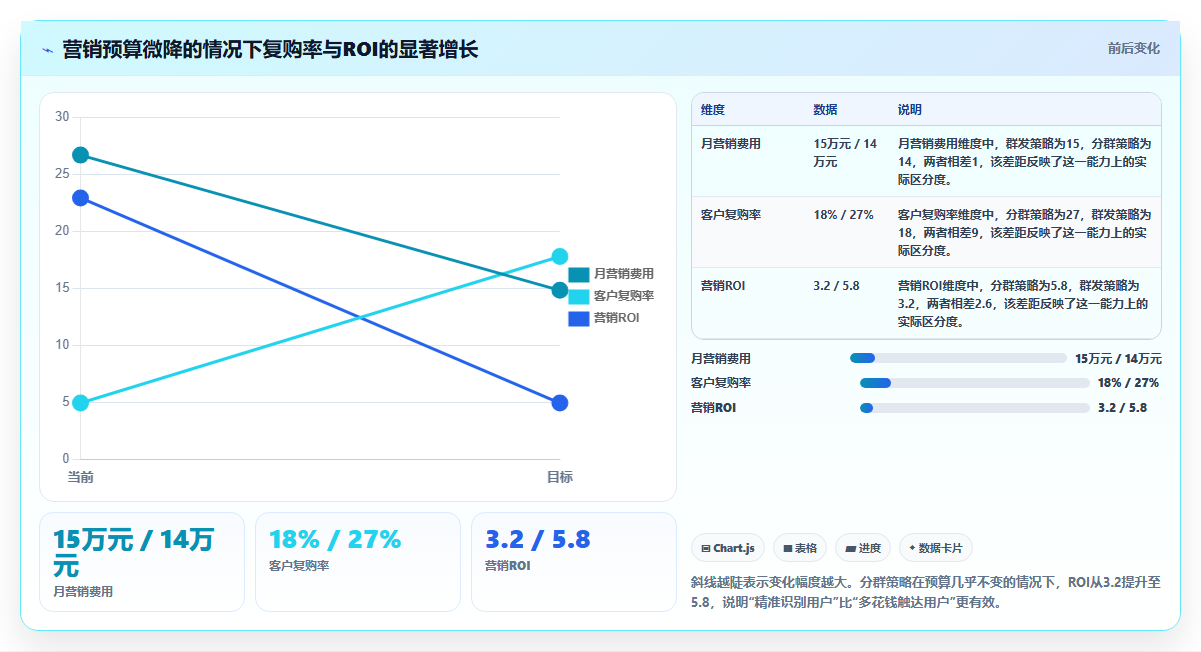Select the 客户复购率 table row label
Image resolution: width=1201 pixels, height=652 pixels.
pyautogui.click(x=731, y=215)
